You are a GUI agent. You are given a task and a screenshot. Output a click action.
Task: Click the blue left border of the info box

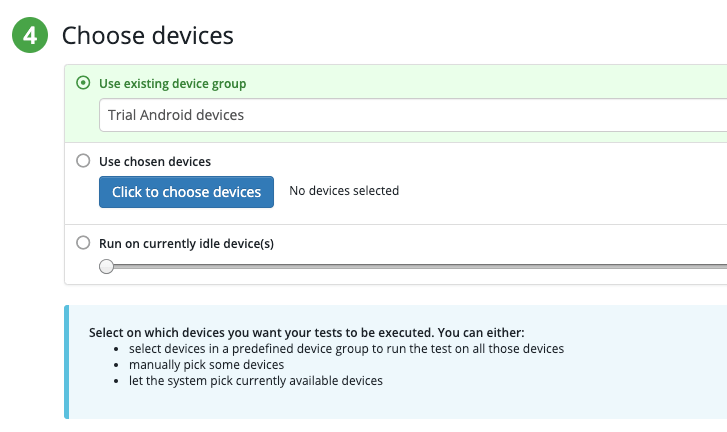(x=67, y=362)
